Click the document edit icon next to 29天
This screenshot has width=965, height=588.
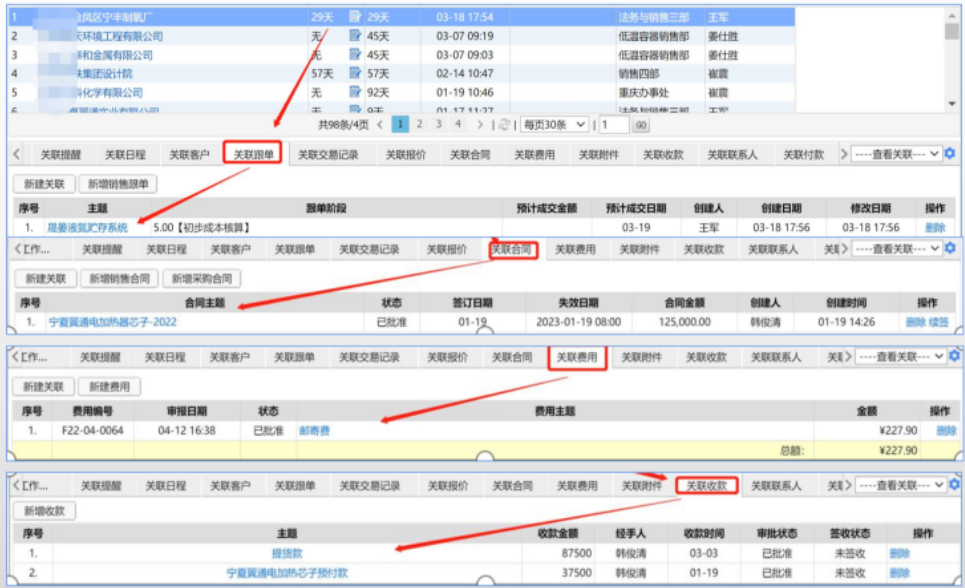pos(356,16)
